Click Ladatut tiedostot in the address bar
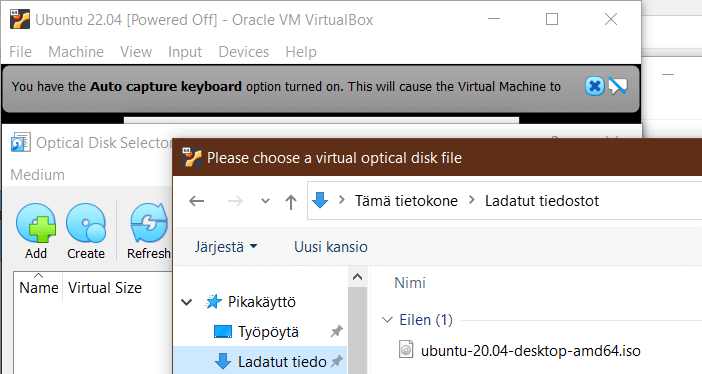The image size is (702, 374). point(542,201)
